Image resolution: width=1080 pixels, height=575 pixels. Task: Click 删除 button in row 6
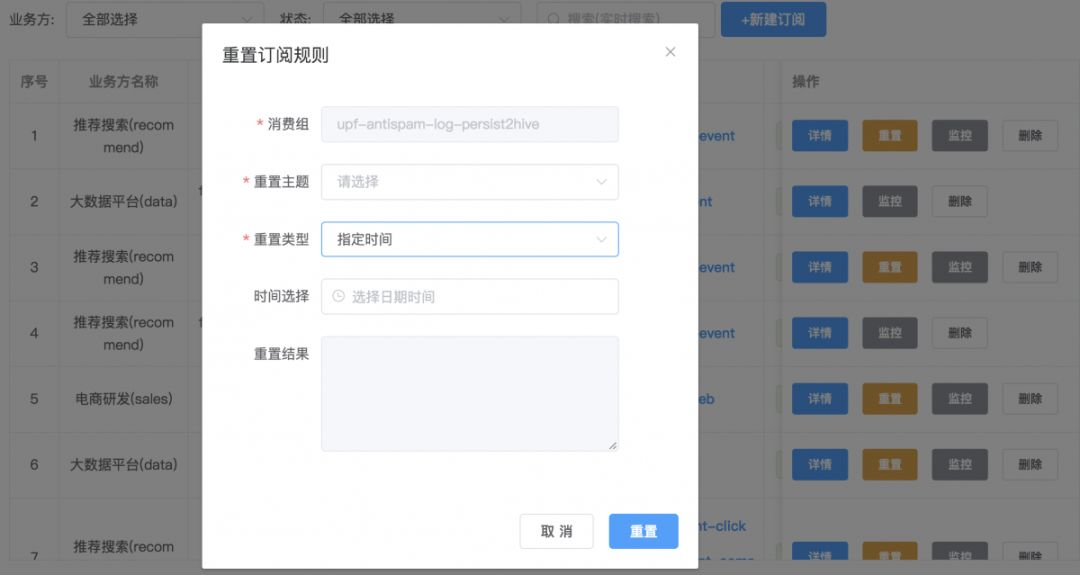[x=1030, y=464]
